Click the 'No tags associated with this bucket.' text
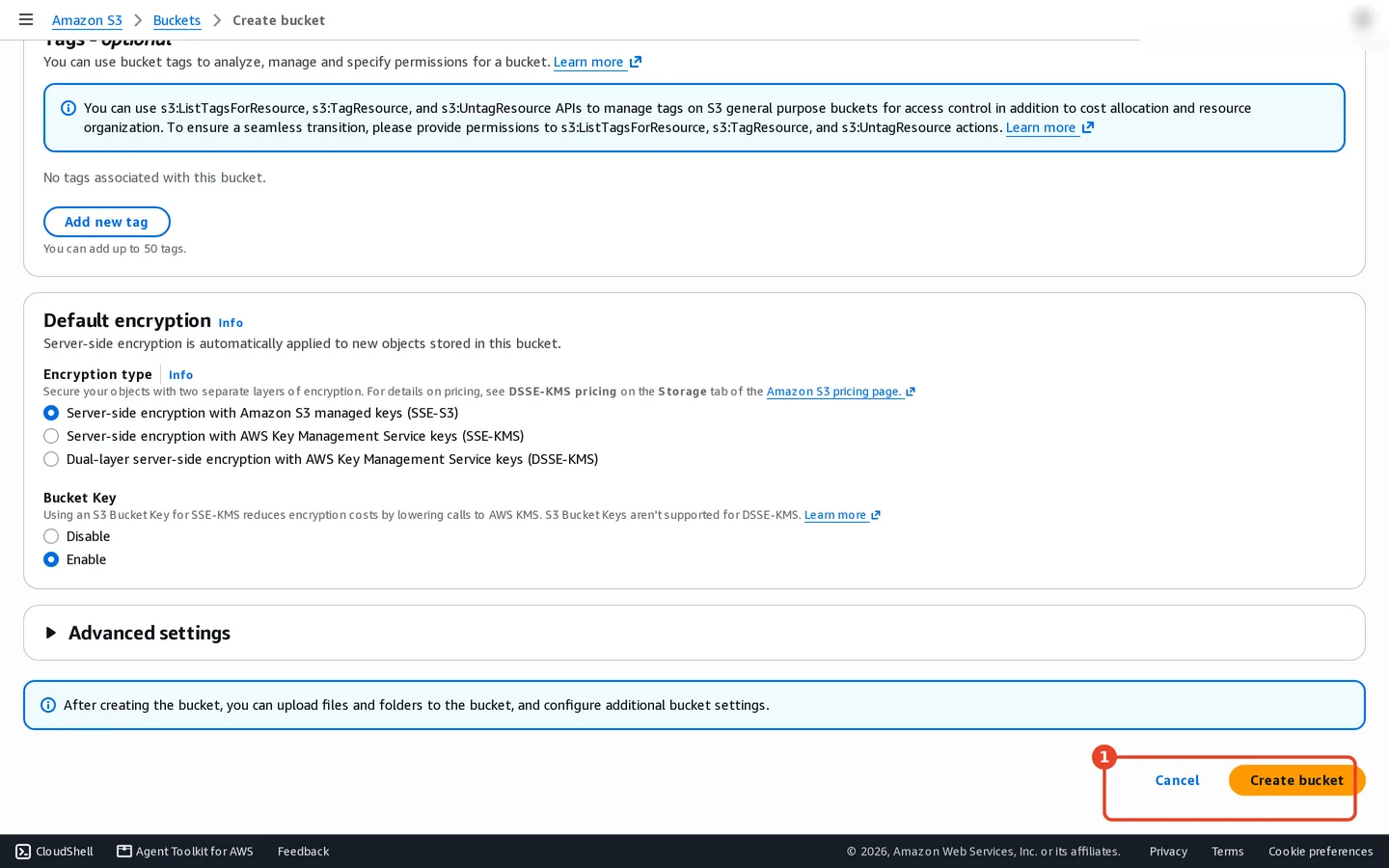This screenshot has height=868, width=1389. [154, 177]
